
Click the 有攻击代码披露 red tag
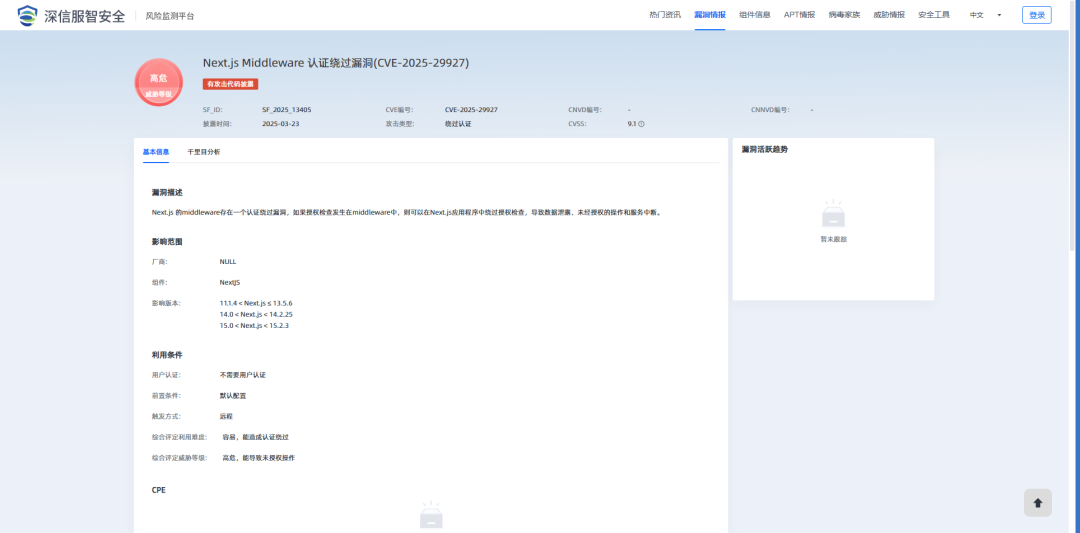pyautogui.click(x=230, y=84)
